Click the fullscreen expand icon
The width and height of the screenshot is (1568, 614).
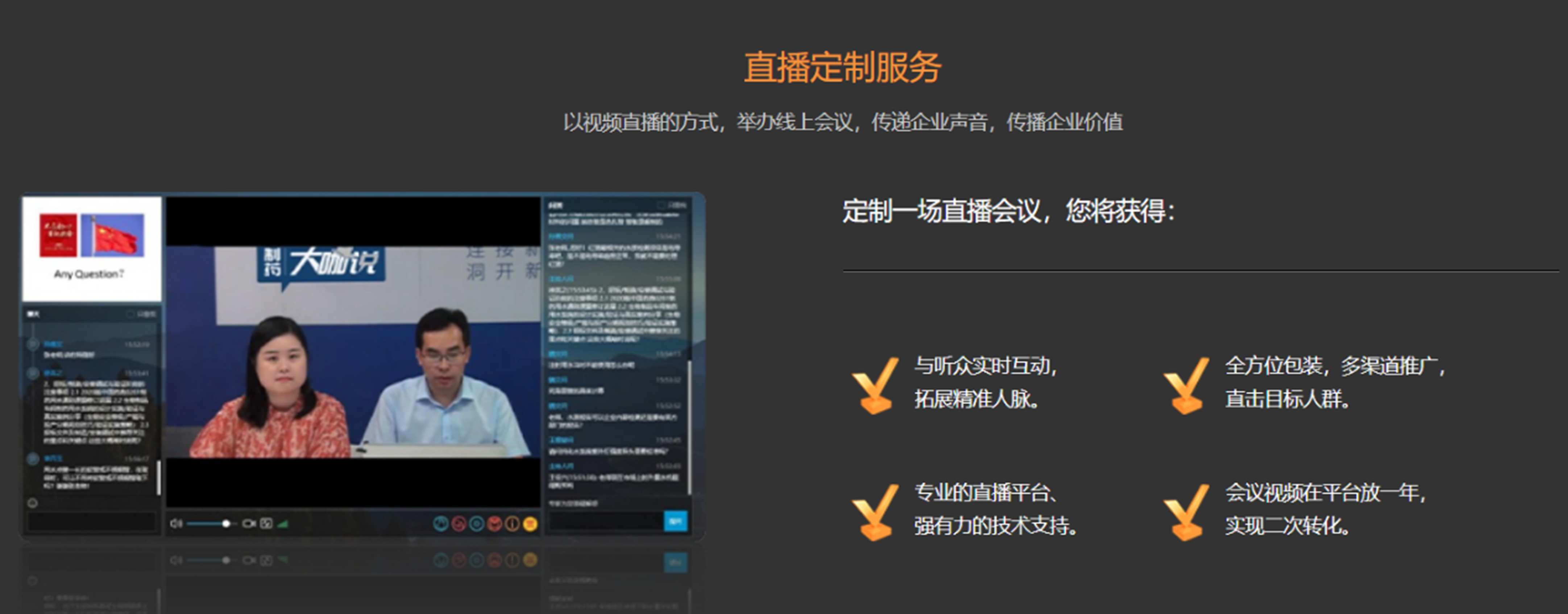coord(266,523)
